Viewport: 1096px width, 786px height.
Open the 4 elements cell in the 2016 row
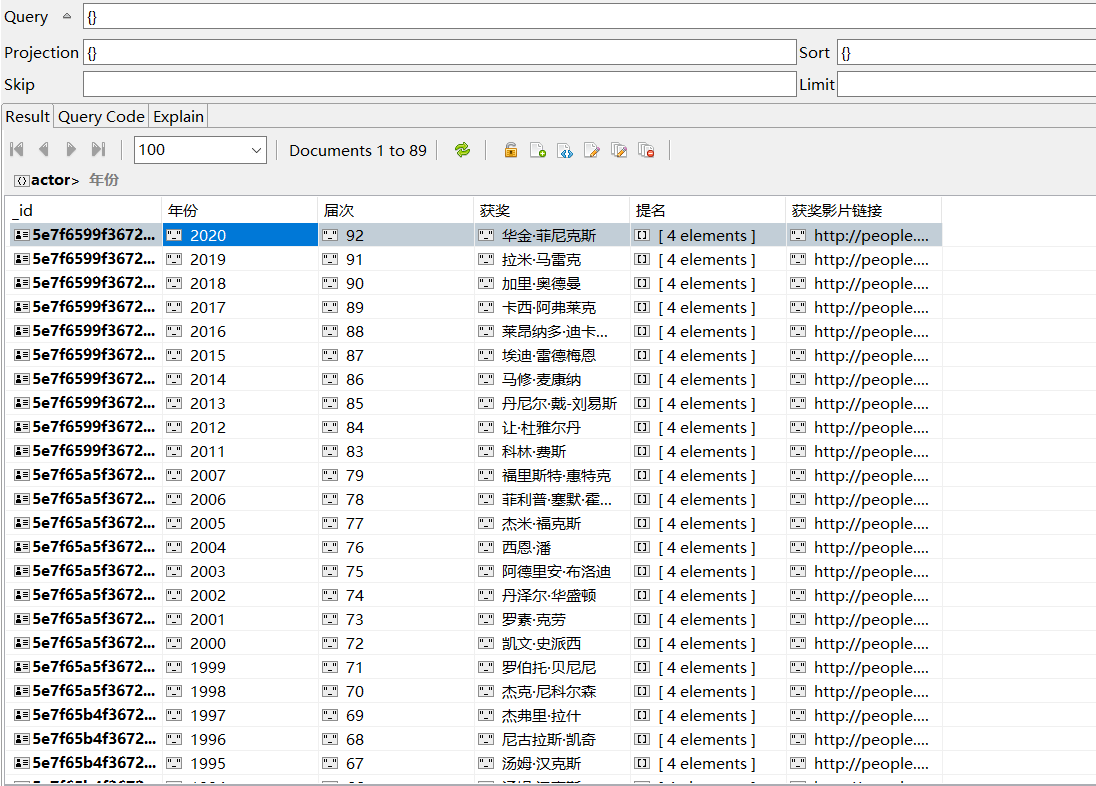[707, 331]
